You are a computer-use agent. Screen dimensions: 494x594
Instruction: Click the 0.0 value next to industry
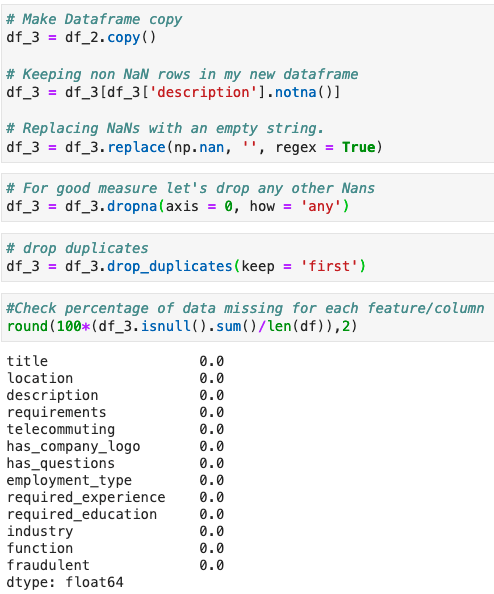coord(212,531)
